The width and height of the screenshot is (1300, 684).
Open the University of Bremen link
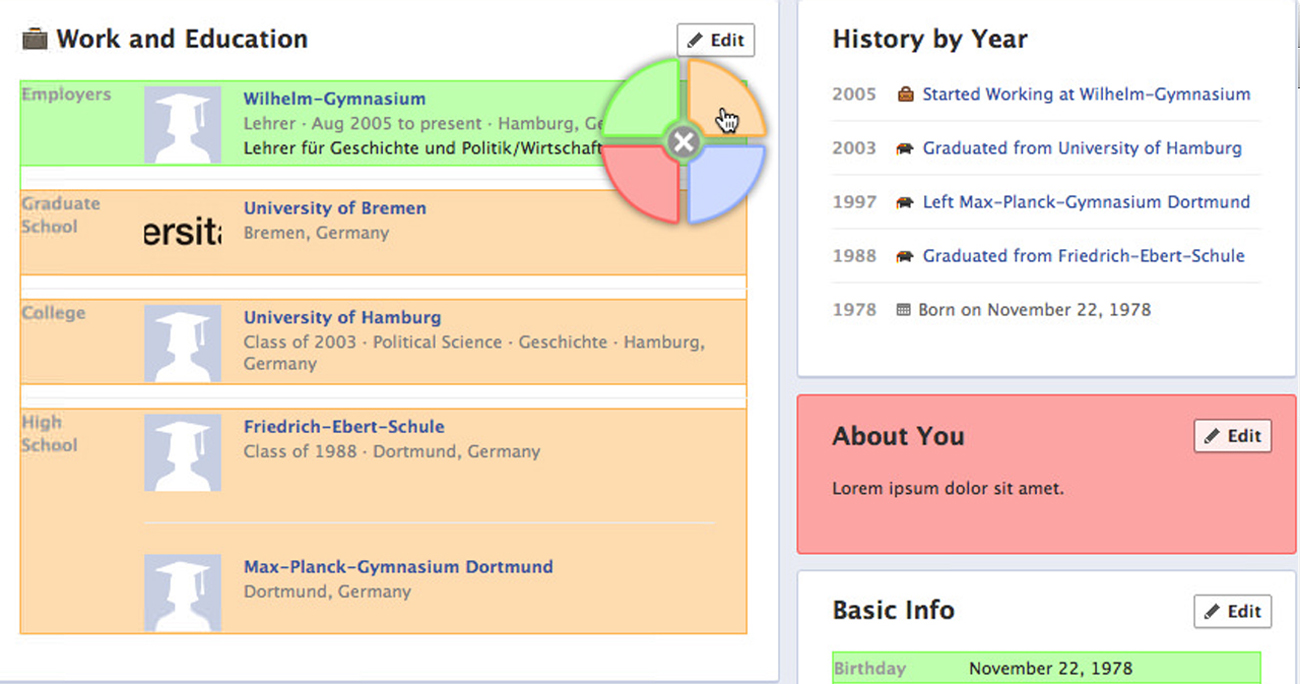pos(335,208)
